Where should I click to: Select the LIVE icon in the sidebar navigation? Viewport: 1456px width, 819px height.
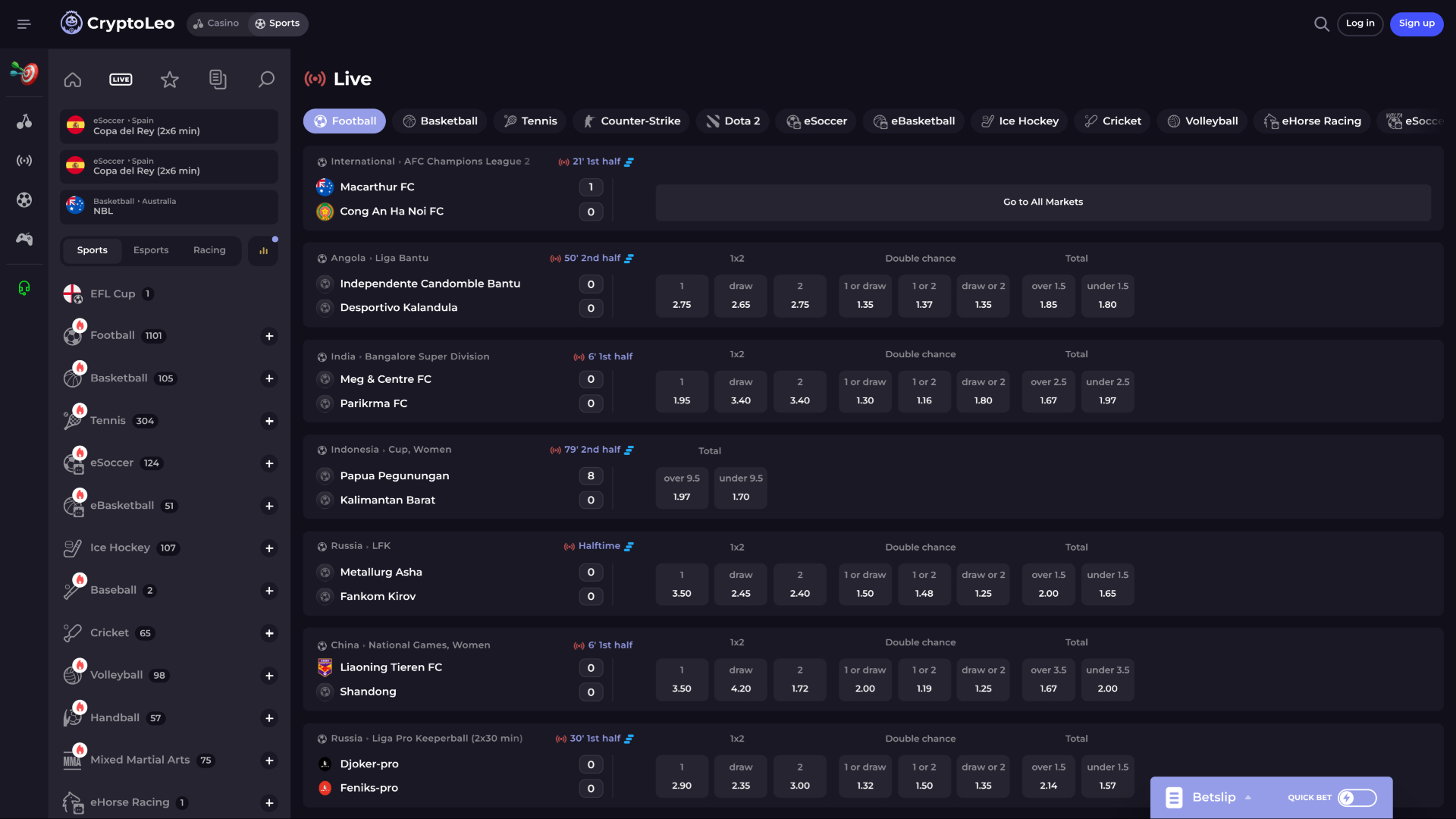click(121, 79)
